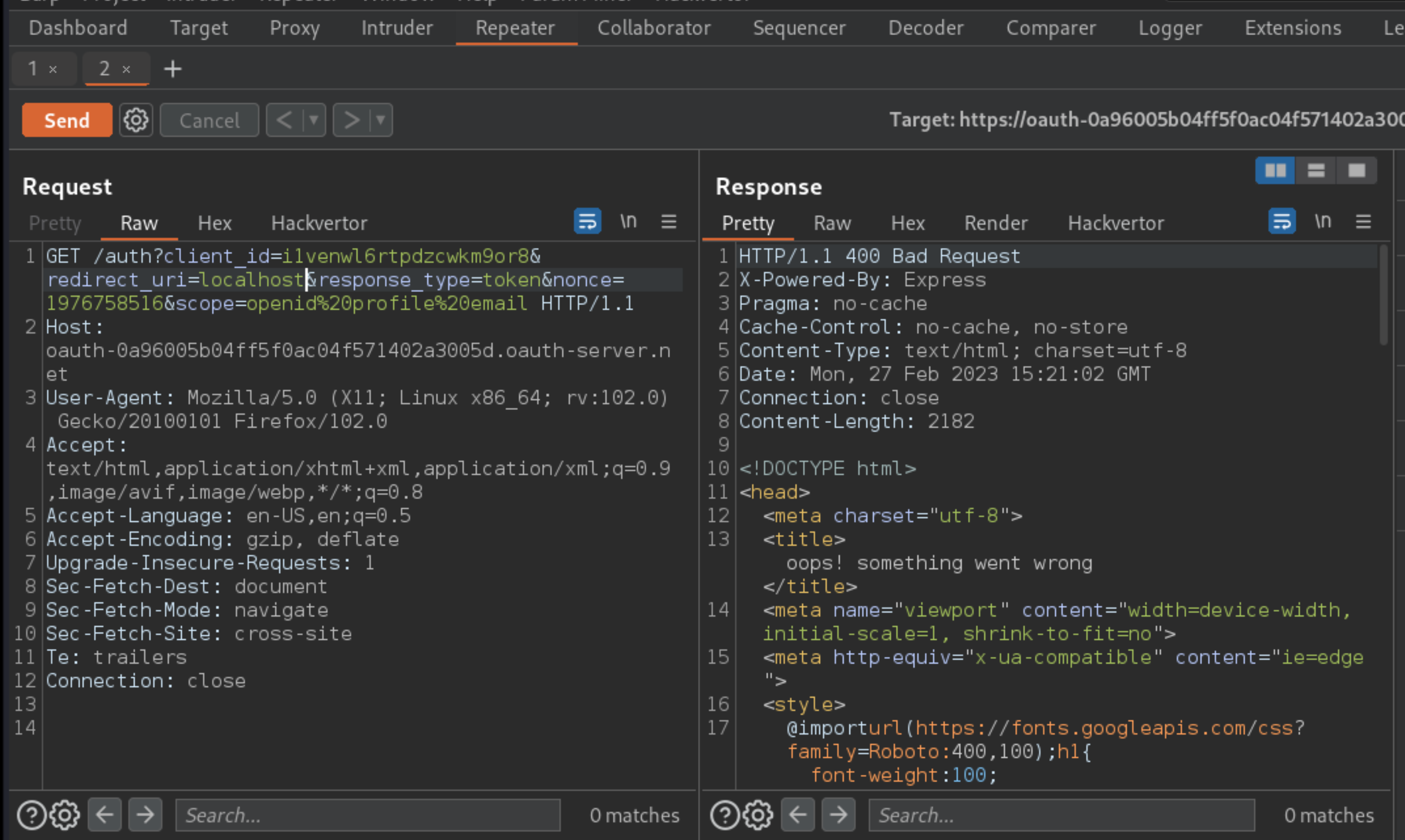Click the Repeater settings gear next to Send
Viewport: 1405px width, 840px height.
(136, 120)
